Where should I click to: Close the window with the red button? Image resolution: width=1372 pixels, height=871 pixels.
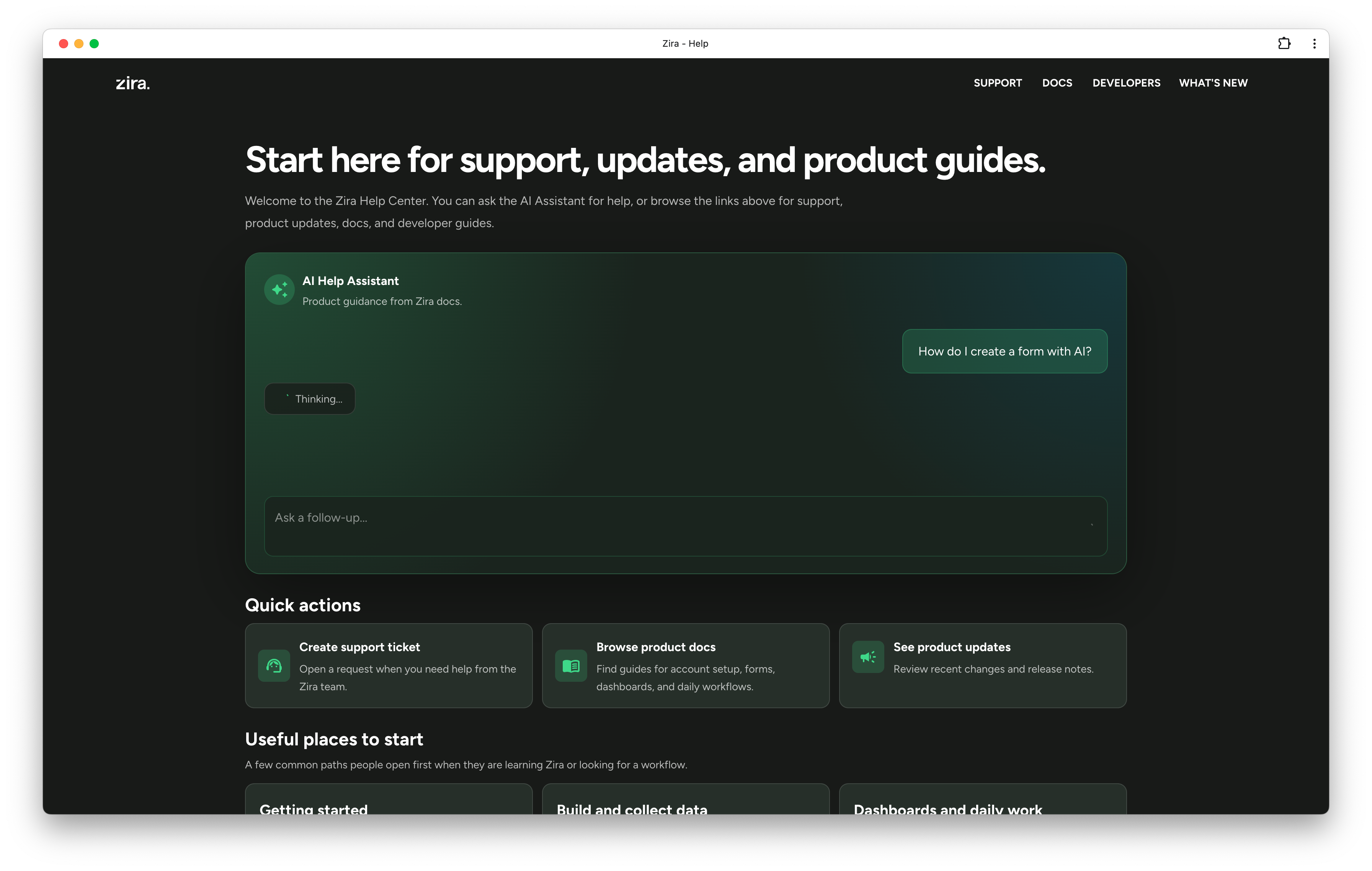click(63, 43)
